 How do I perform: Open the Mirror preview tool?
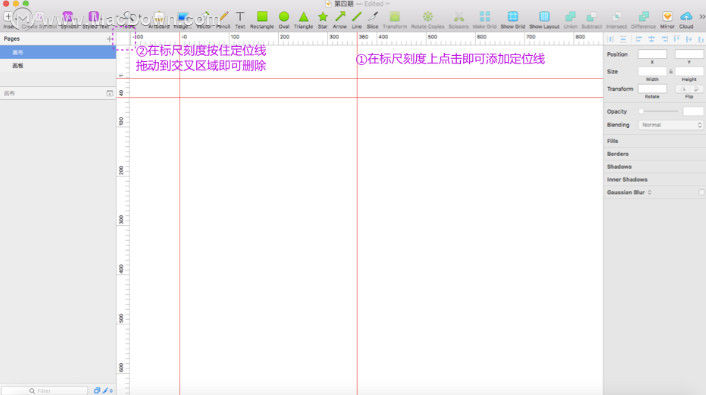(x=667, y=20)
